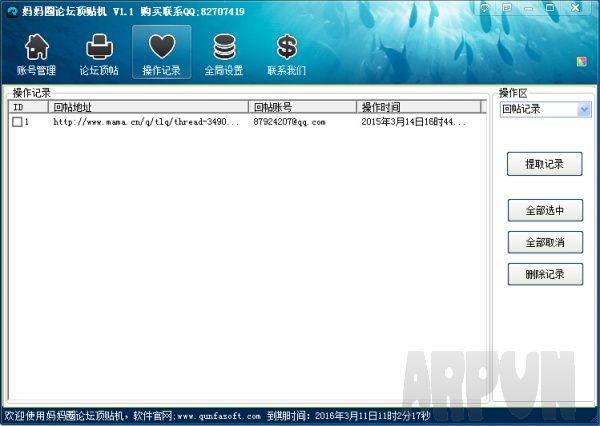600x426 pixels.
Task: Open the 账号管理 house icon tab
Action: (37, 53)
